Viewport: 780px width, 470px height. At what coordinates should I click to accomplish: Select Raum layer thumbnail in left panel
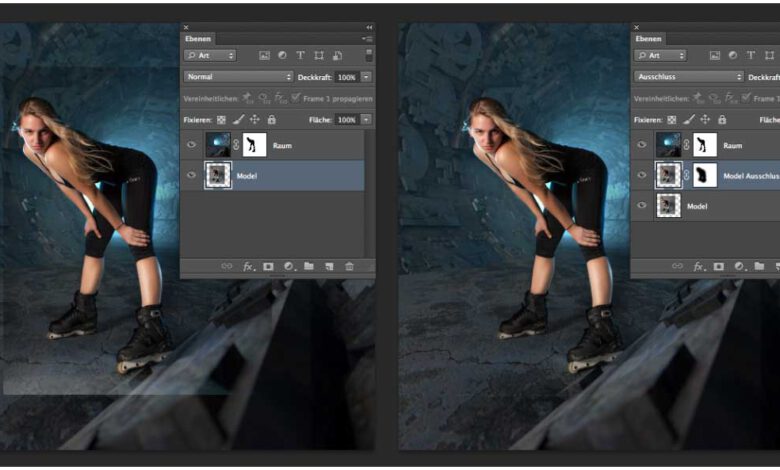click(218, 145)
